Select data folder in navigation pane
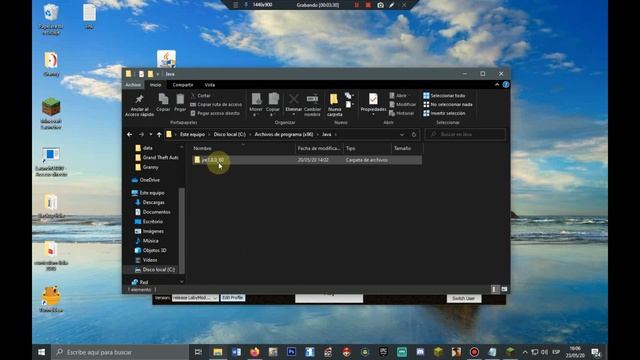The width and height of the screenshot is (640, 360). point(147,148)
